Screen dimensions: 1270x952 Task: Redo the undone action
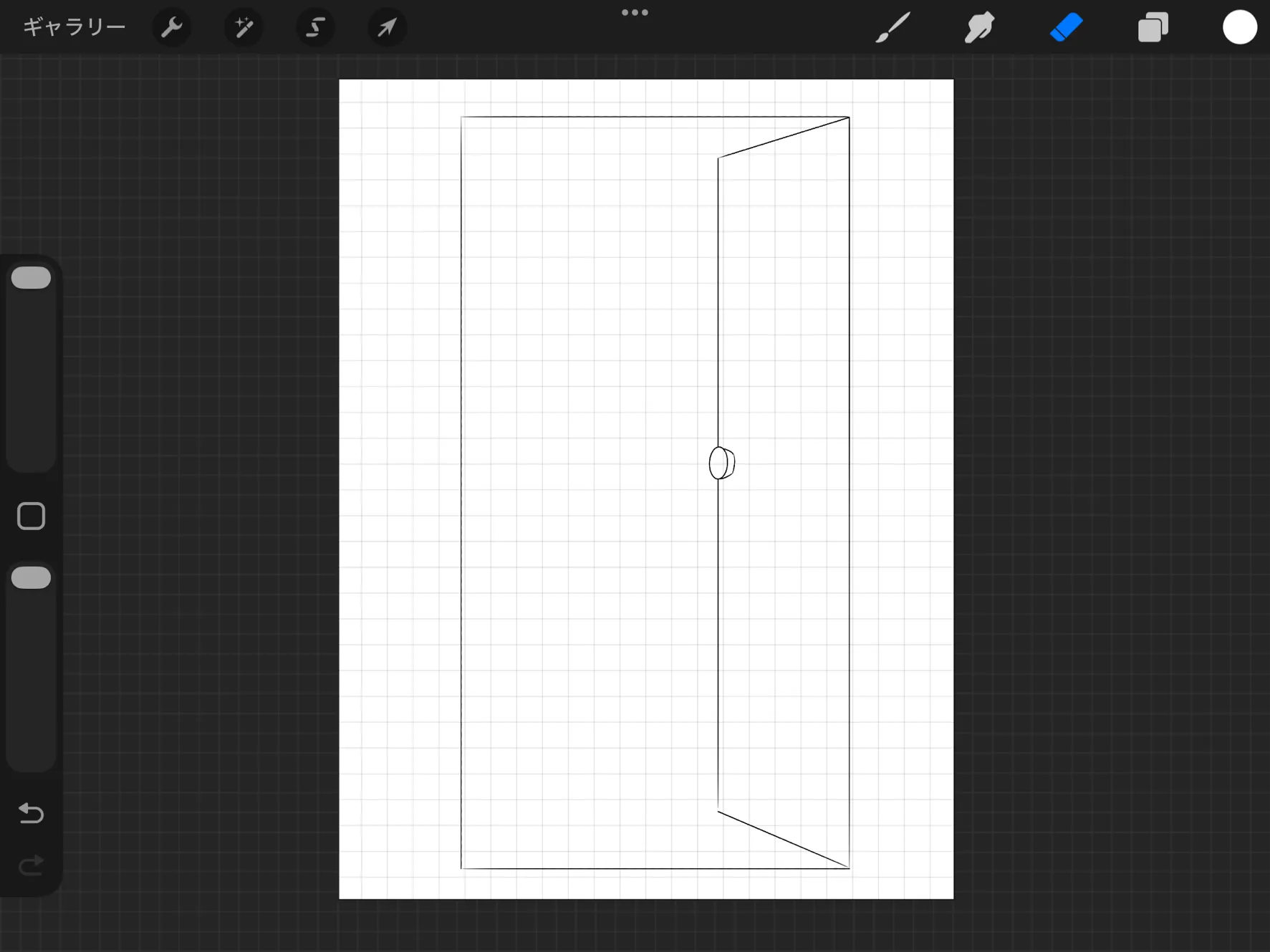pos(31,866)
